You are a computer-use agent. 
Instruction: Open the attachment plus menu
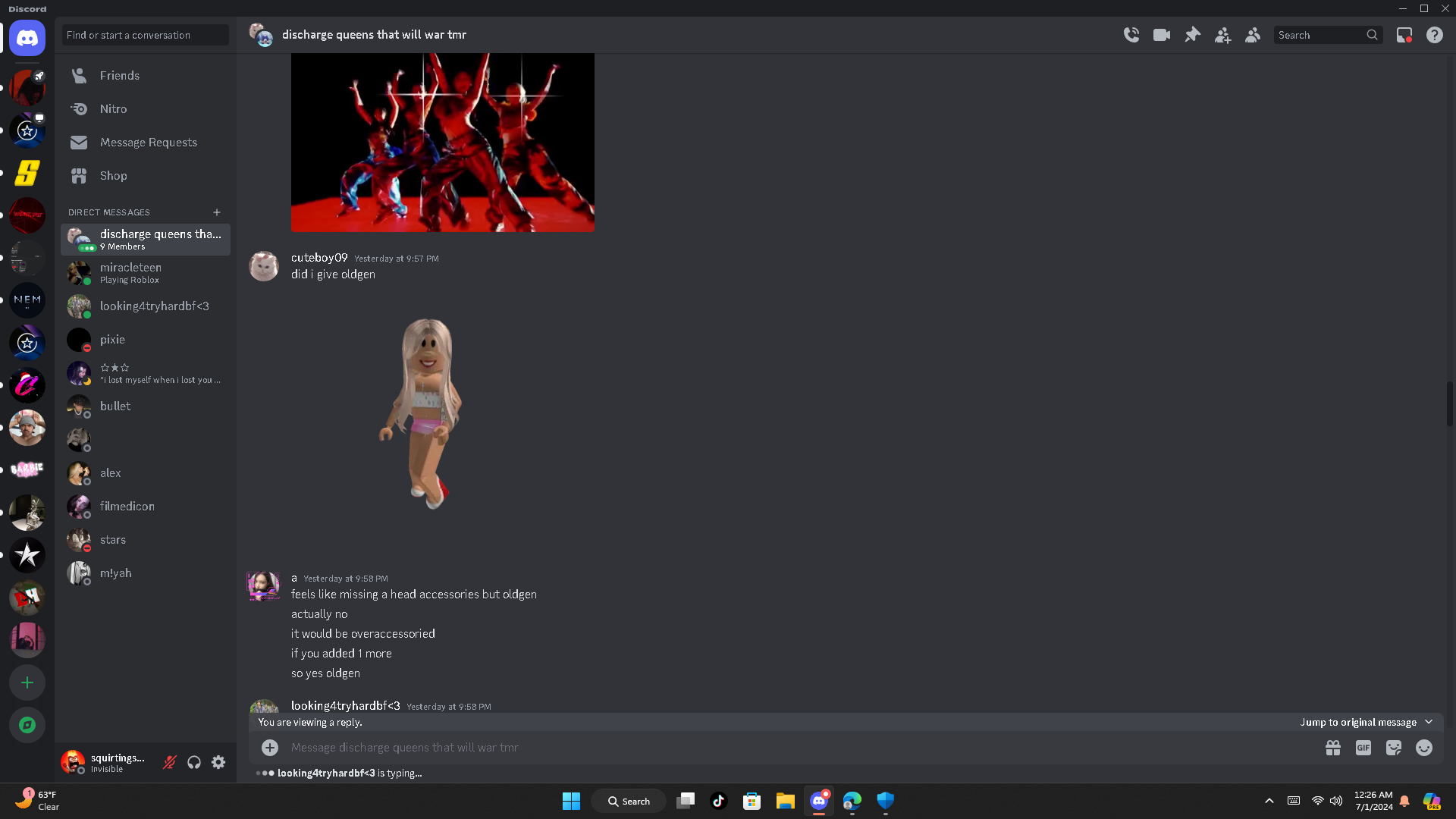pos(270,748)
